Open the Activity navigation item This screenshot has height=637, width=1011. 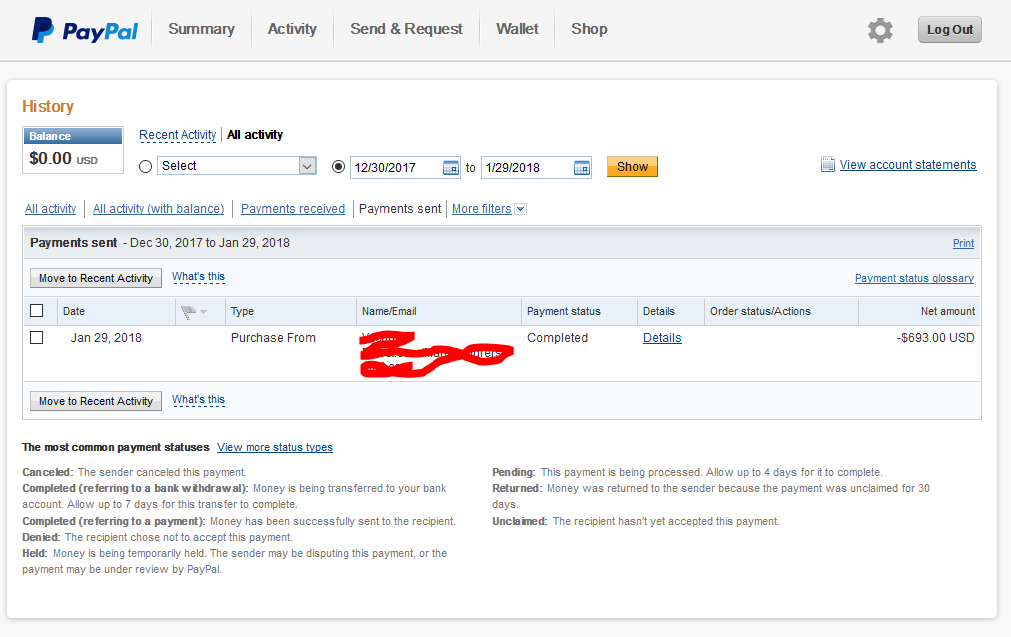pyautogui.click(x=292, y=29)
